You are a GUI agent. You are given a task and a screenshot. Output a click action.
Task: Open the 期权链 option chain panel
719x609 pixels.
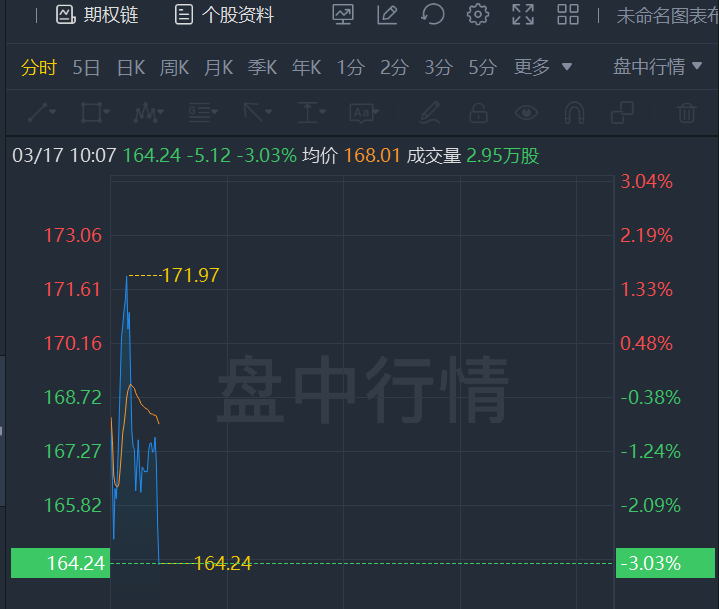tap(96, 14)
